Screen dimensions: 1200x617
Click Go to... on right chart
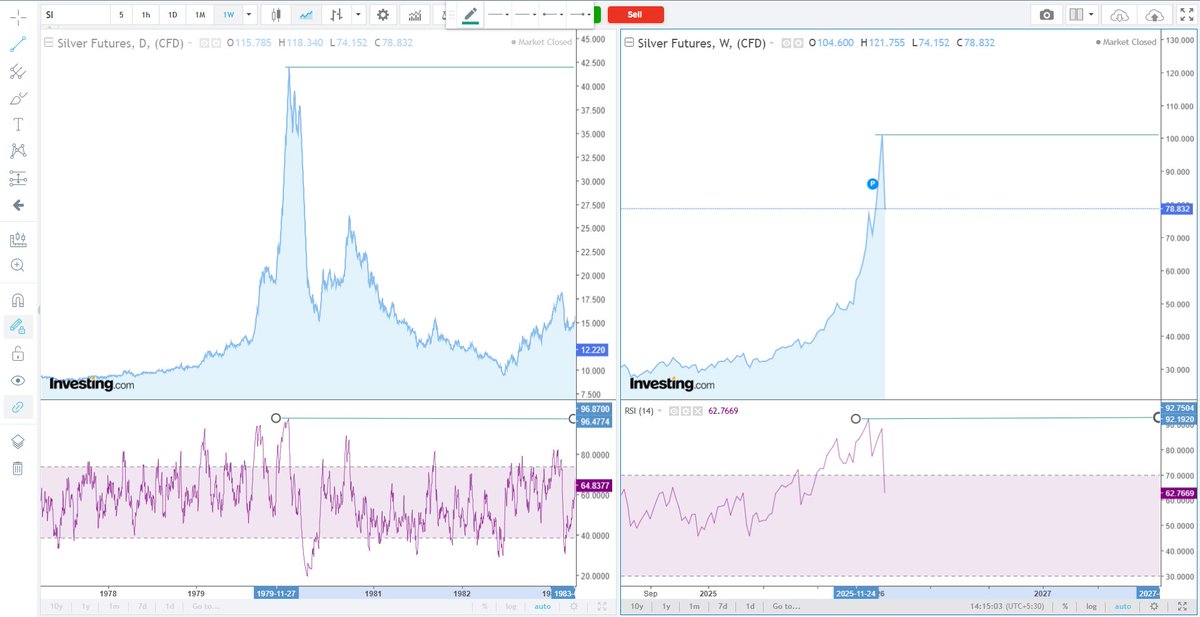click(785, 606)
